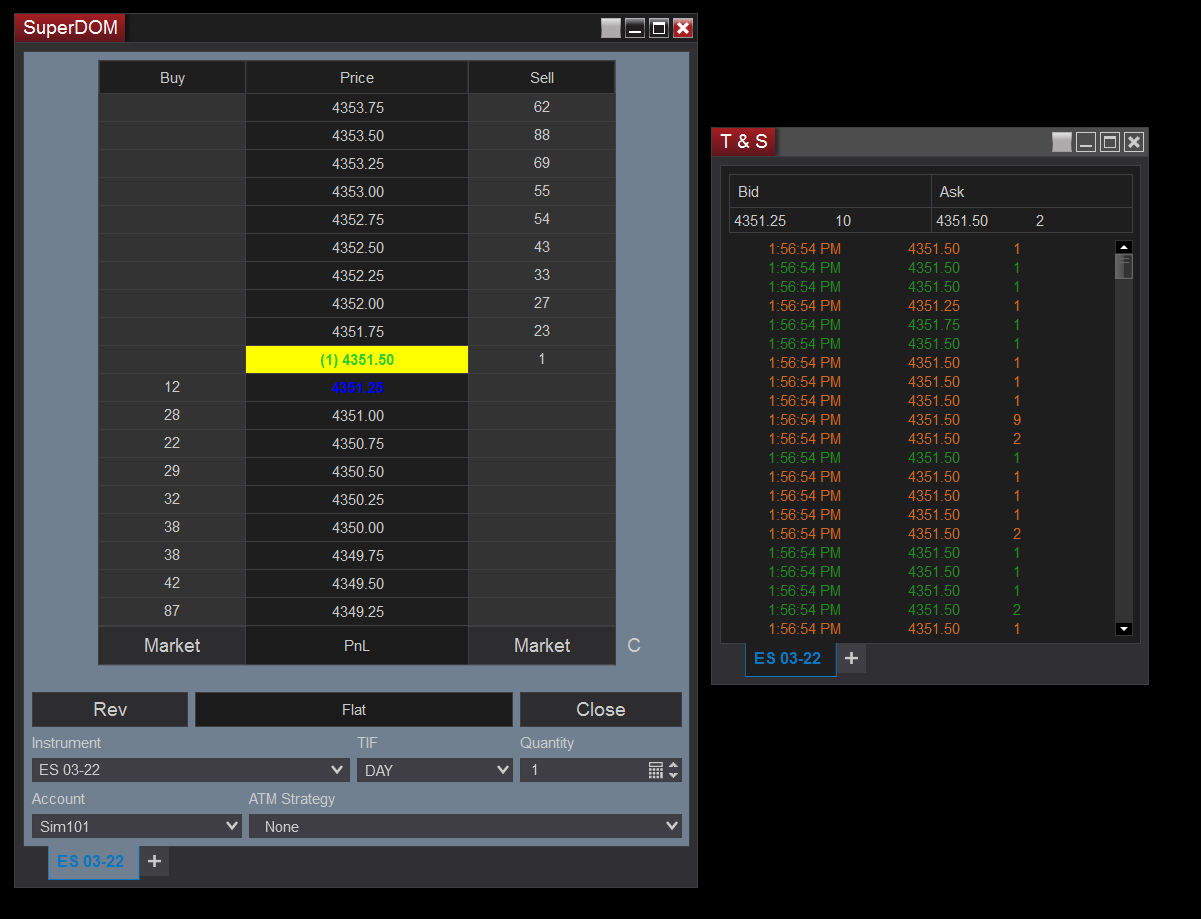
Task: Click the price cell 4352.00
Action: (357, 304)
